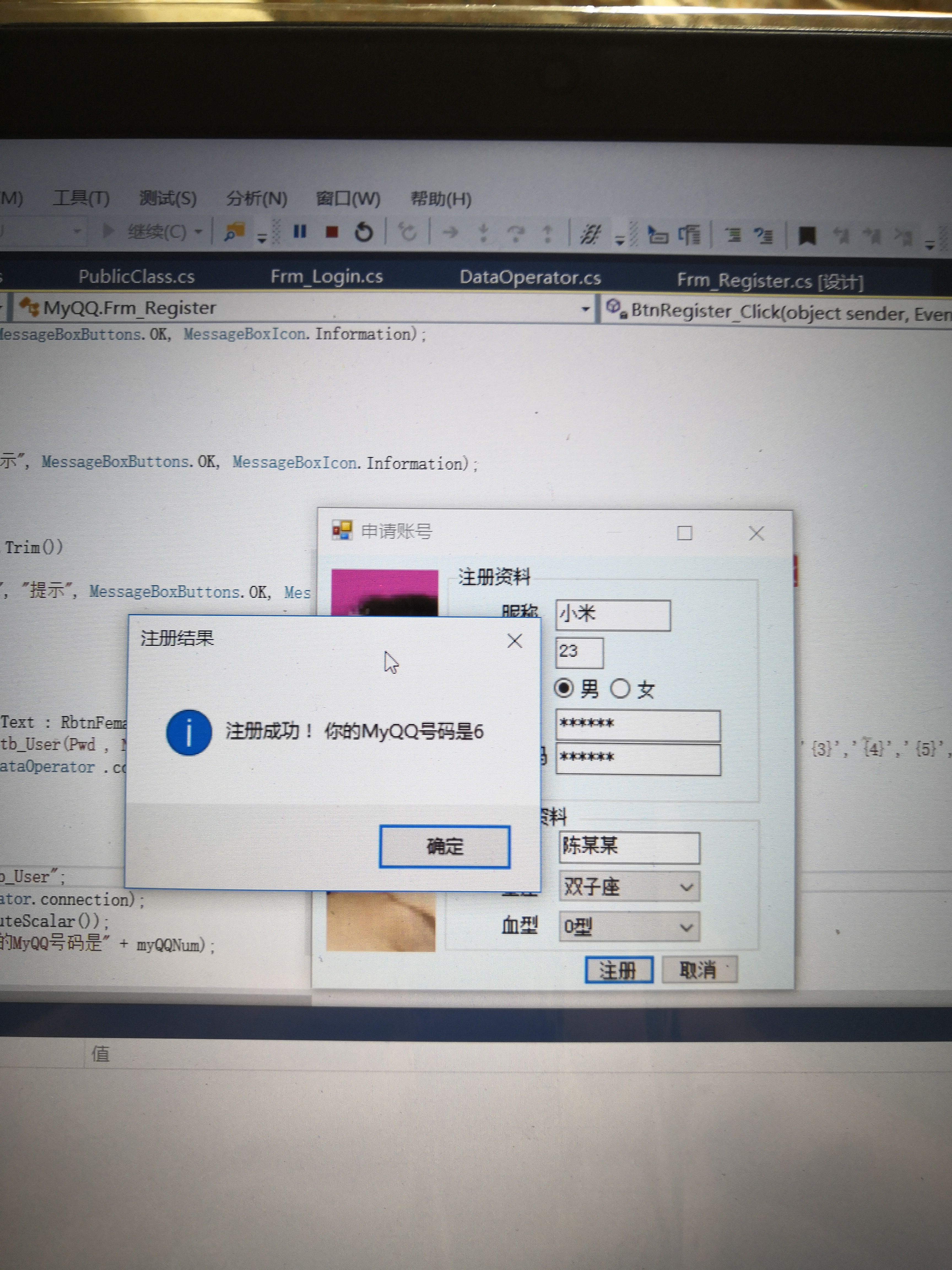Maximize the 申请账号 window
This screenshot has width=952, height=1270.
point(685,533)
